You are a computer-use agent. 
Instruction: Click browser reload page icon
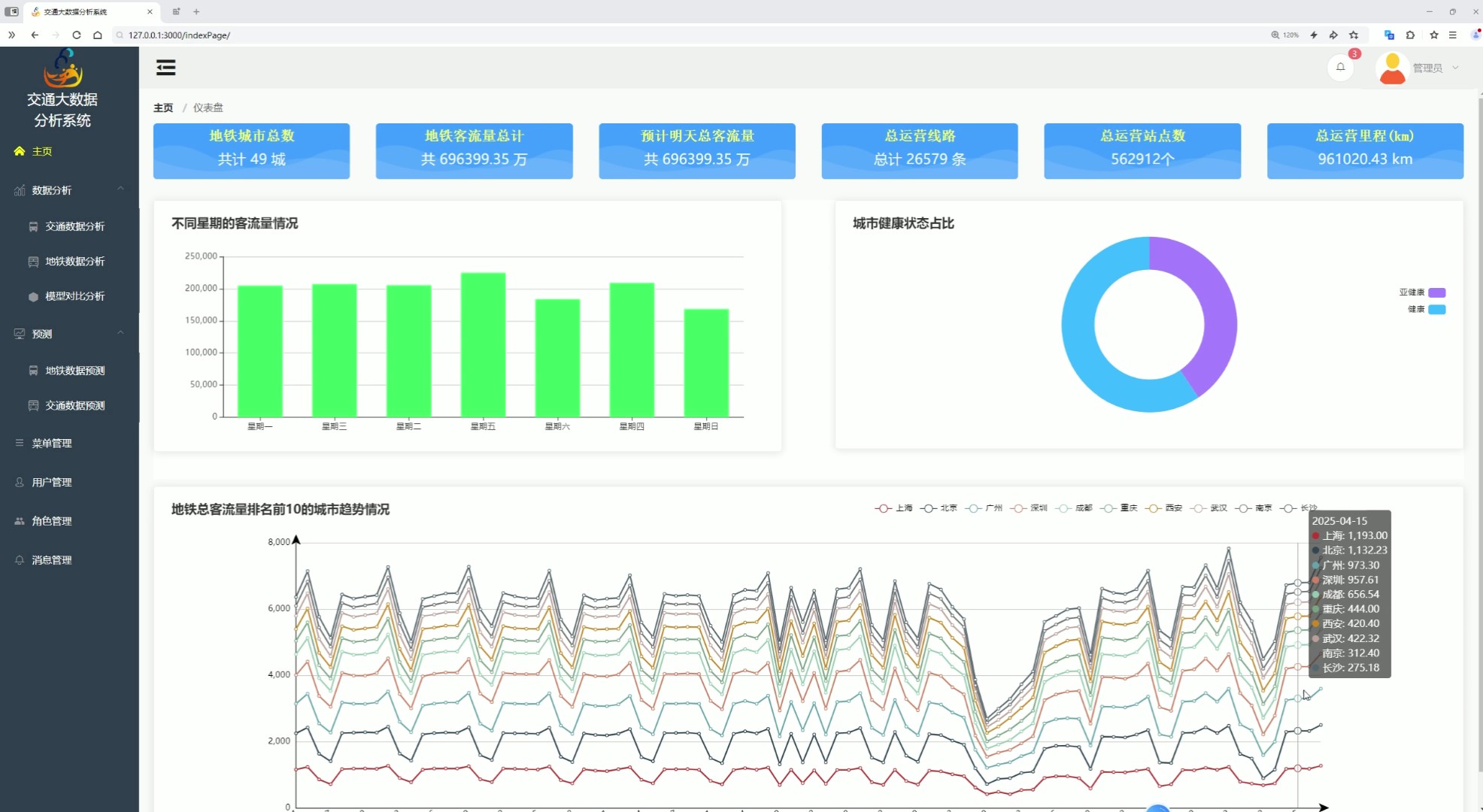coord(77,35)
